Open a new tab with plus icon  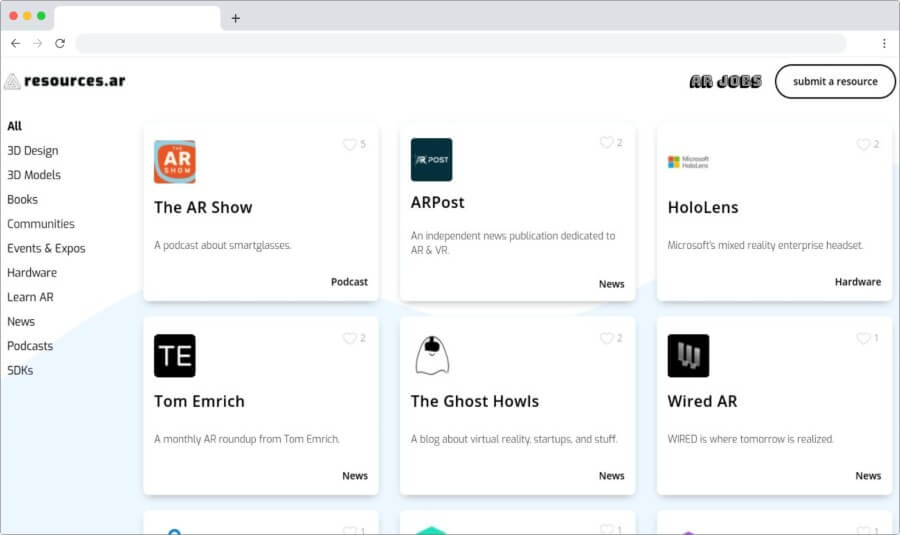(x=235, y=18)
